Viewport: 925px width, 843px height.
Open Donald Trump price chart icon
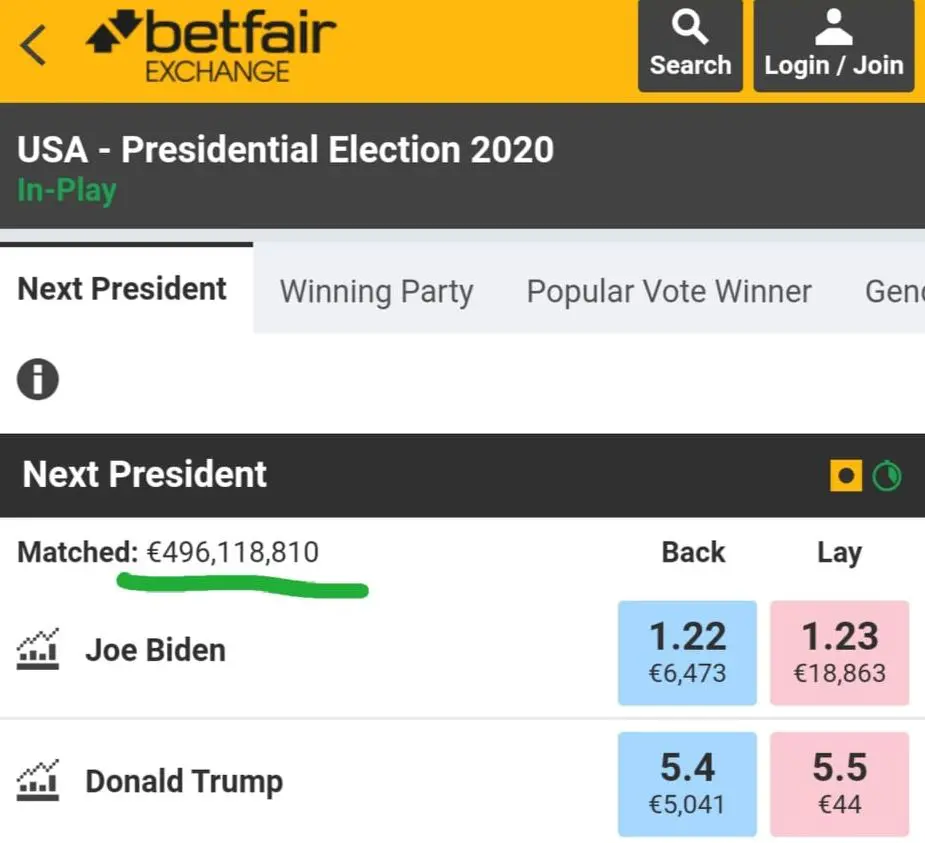38,780
